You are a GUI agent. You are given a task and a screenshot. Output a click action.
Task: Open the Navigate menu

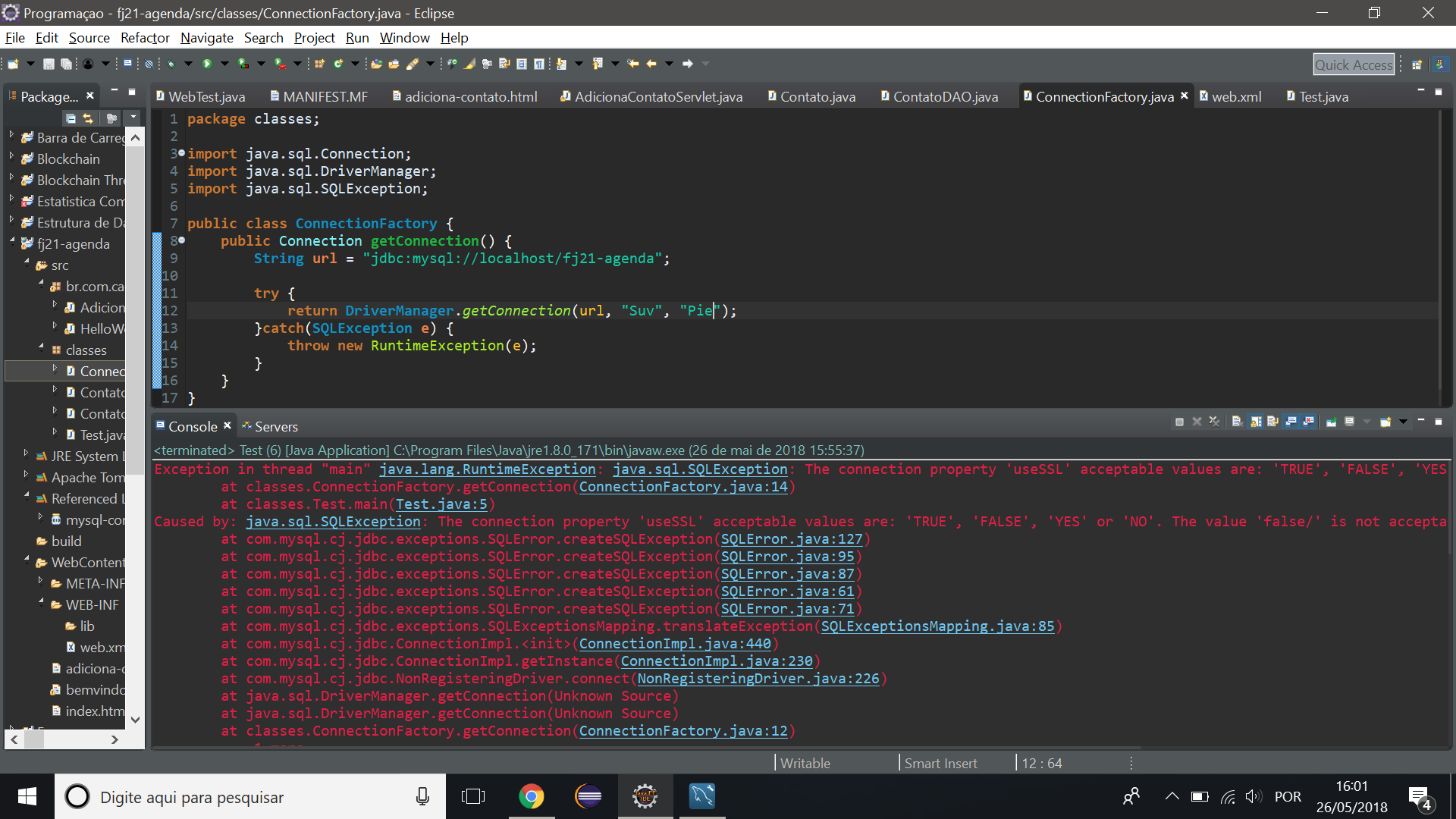point(207,38)
